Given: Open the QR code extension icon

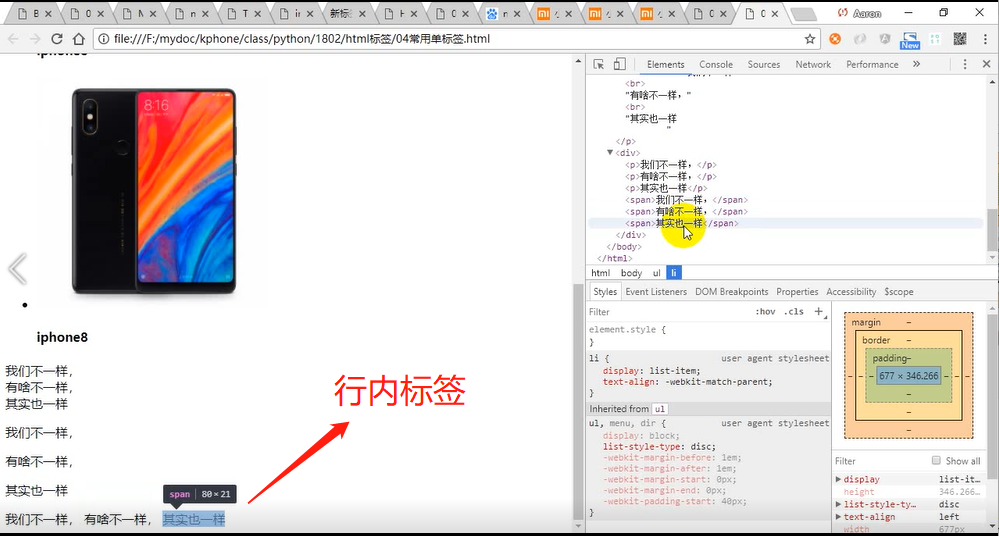Looking at the screenshot, I should (x=959, y=39).
